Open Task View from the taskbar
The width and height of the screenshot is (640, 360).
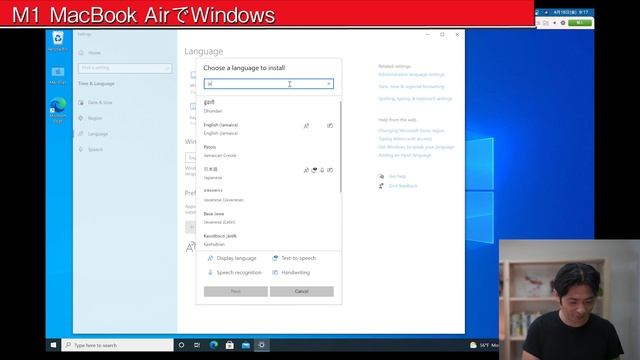pos(197,345)
